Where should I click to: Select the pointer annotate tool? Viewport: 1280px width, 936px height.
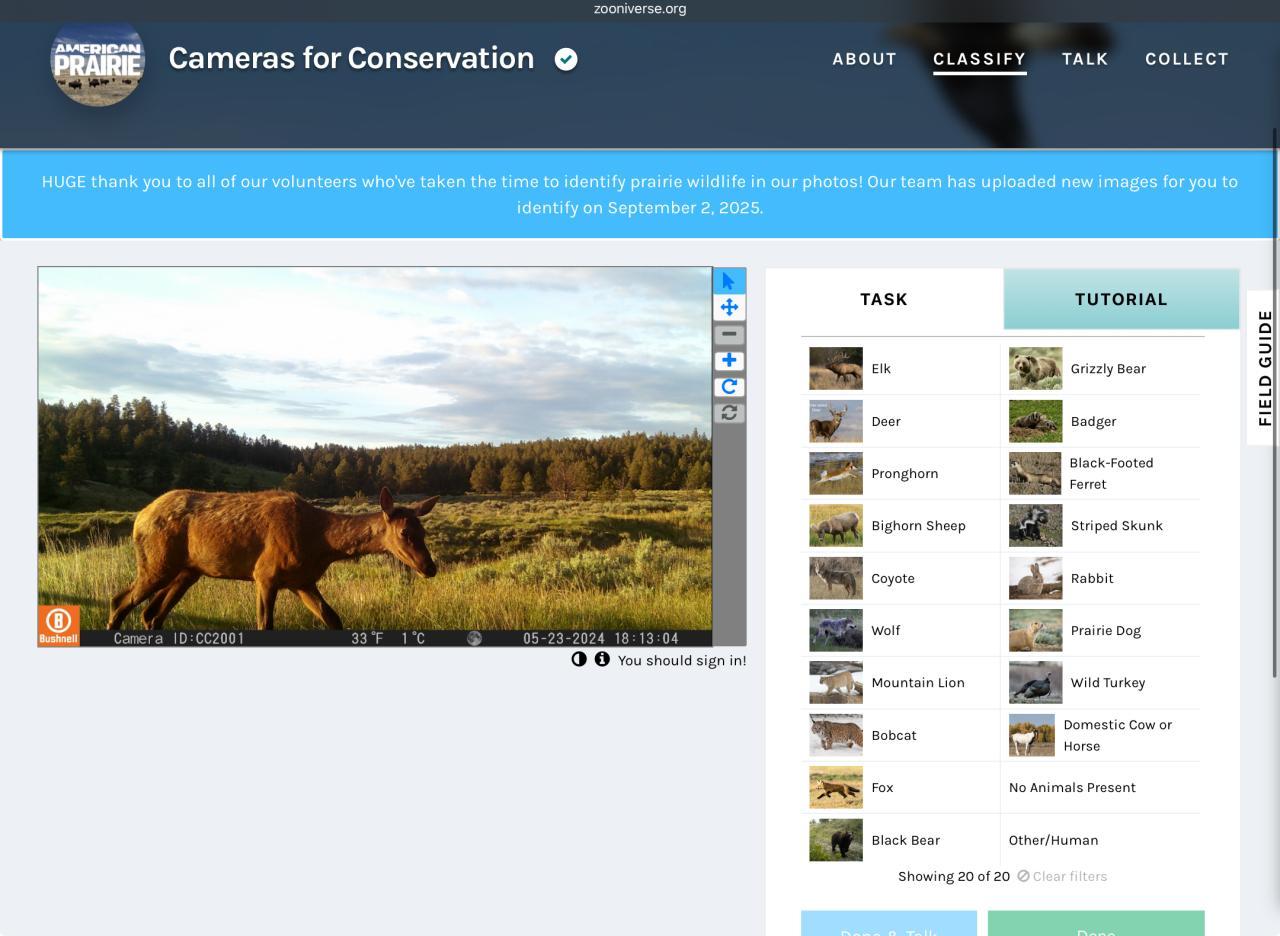click(729, 282)
